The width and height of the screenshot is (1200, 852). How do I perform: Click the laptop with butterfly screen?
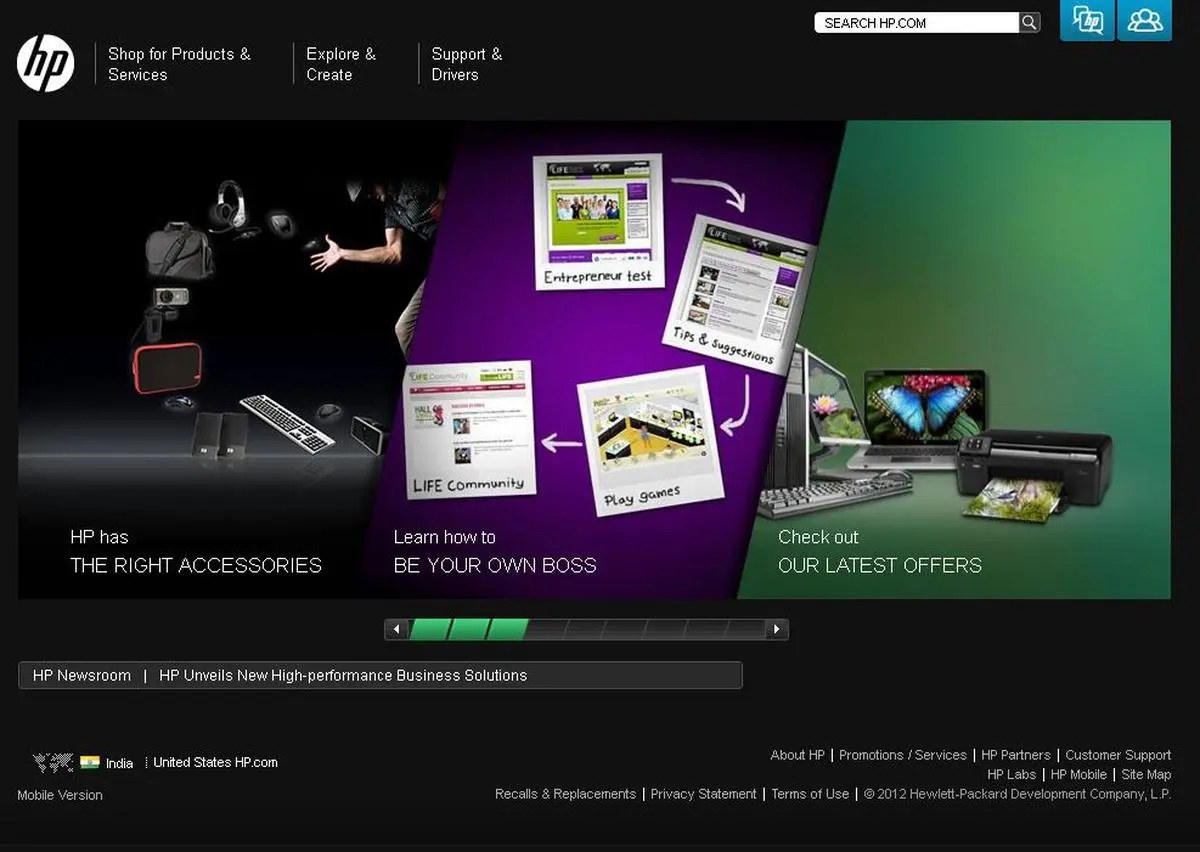point(923,419)
